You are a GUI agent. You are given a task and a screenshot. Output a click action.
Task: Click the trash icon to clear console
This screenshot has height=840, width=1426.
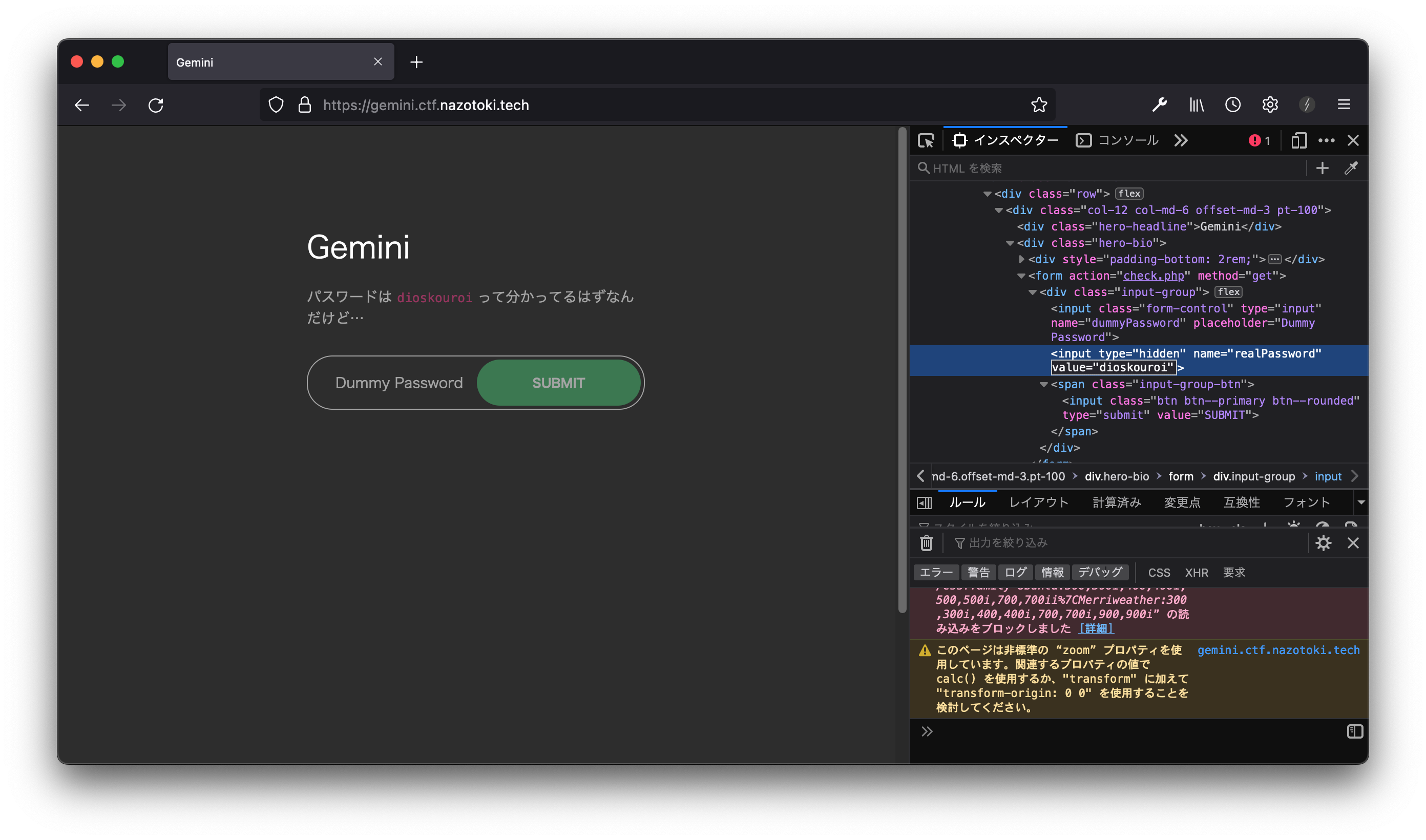[x=926, y=543]
